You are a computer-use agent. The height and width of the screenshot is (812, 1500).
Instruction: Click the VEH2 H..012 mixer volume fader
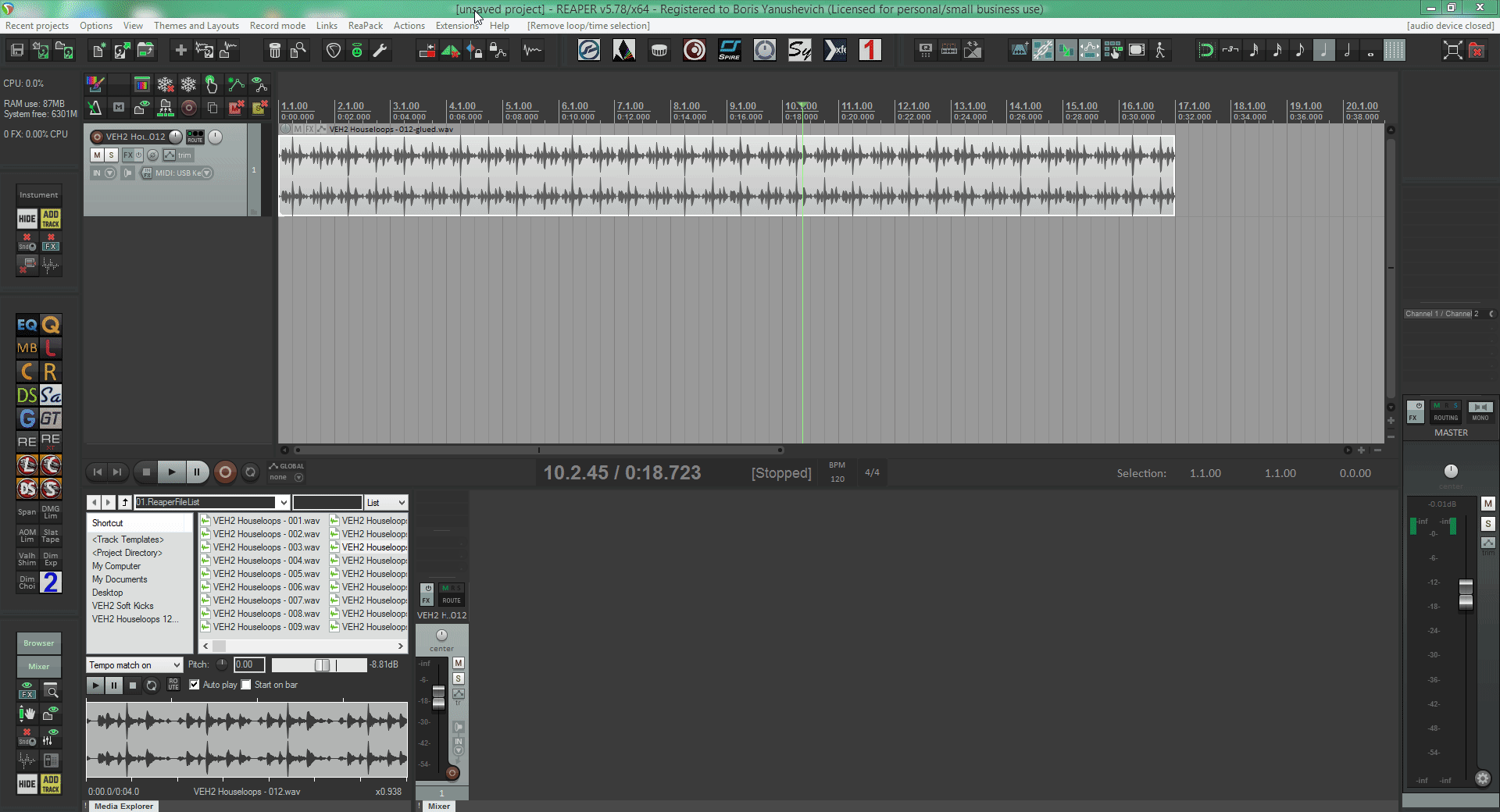click(439, 697)
